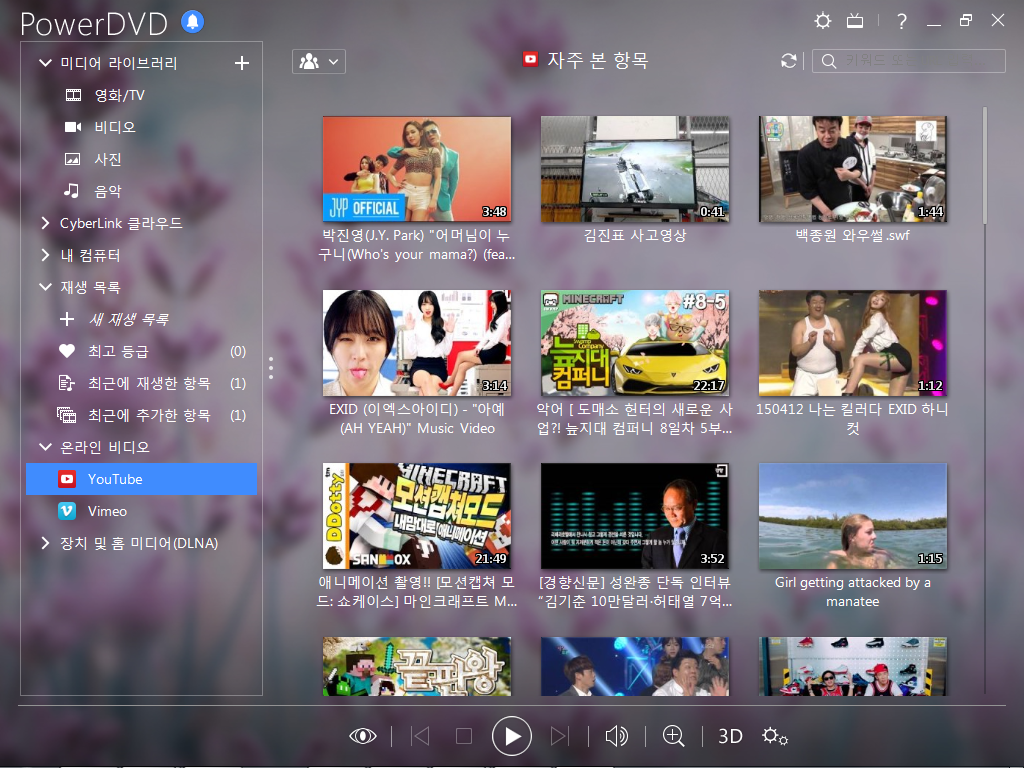
Task: Open 경향신문 성완종 인터뷰 thumbnail
Action: [635, 516]
